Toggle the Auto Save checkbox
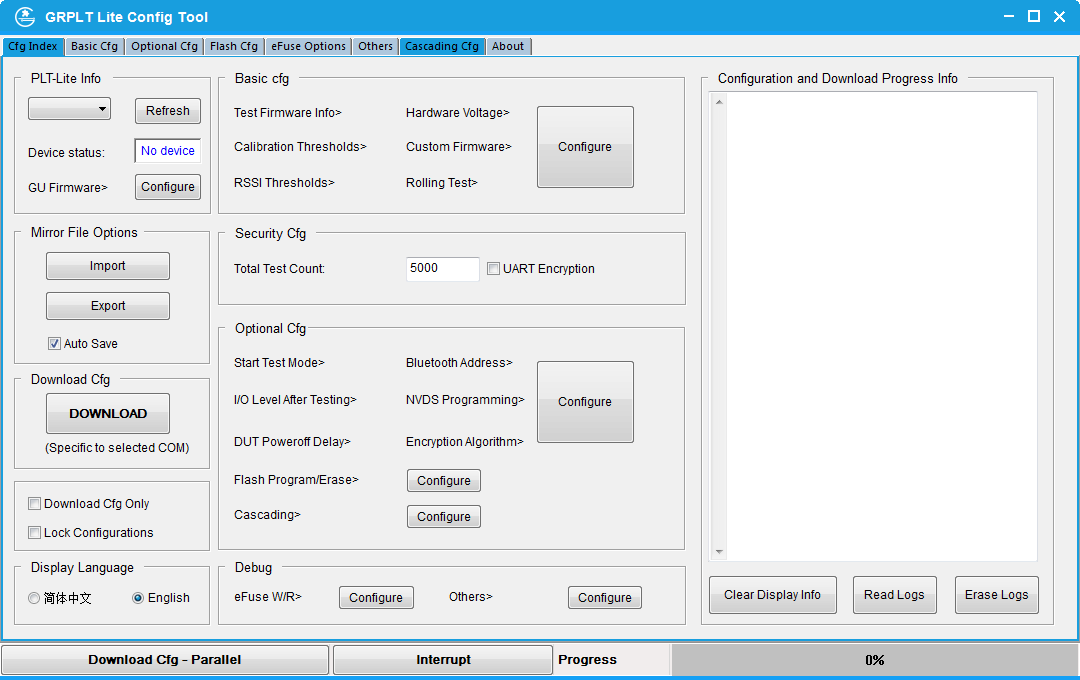This screenshot has width=1080, height=680. [x=55, y=344]
